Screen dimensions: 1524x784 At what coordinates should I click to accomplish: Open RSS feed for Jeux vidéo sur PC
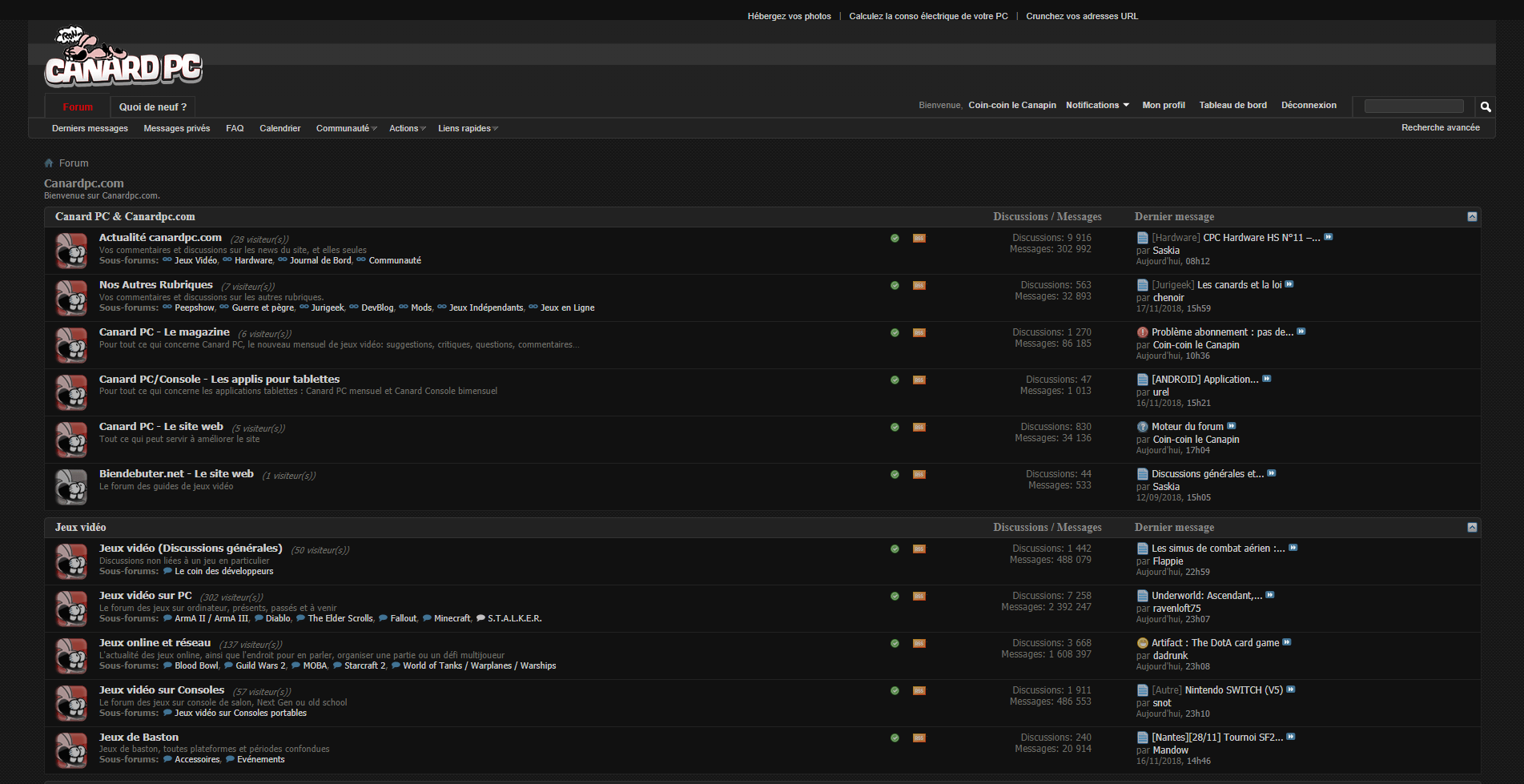tap(919, 596)
